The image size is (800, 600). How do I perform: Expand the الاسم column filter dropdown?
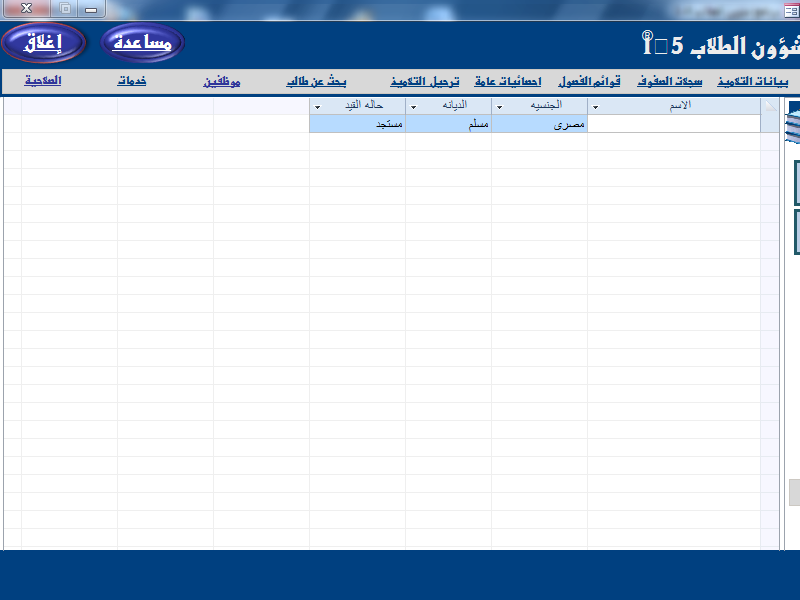(596, 106)
